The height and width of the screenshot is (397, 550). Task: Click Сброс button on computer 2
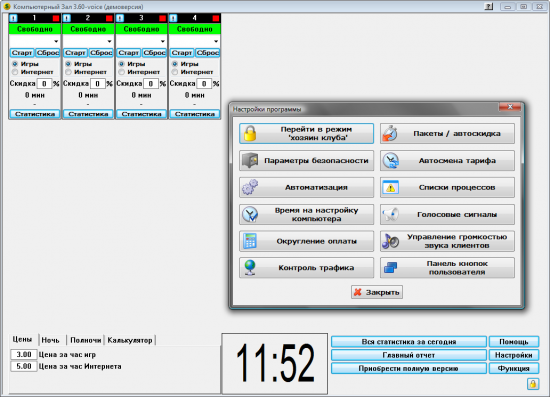[x=101, y=53]
